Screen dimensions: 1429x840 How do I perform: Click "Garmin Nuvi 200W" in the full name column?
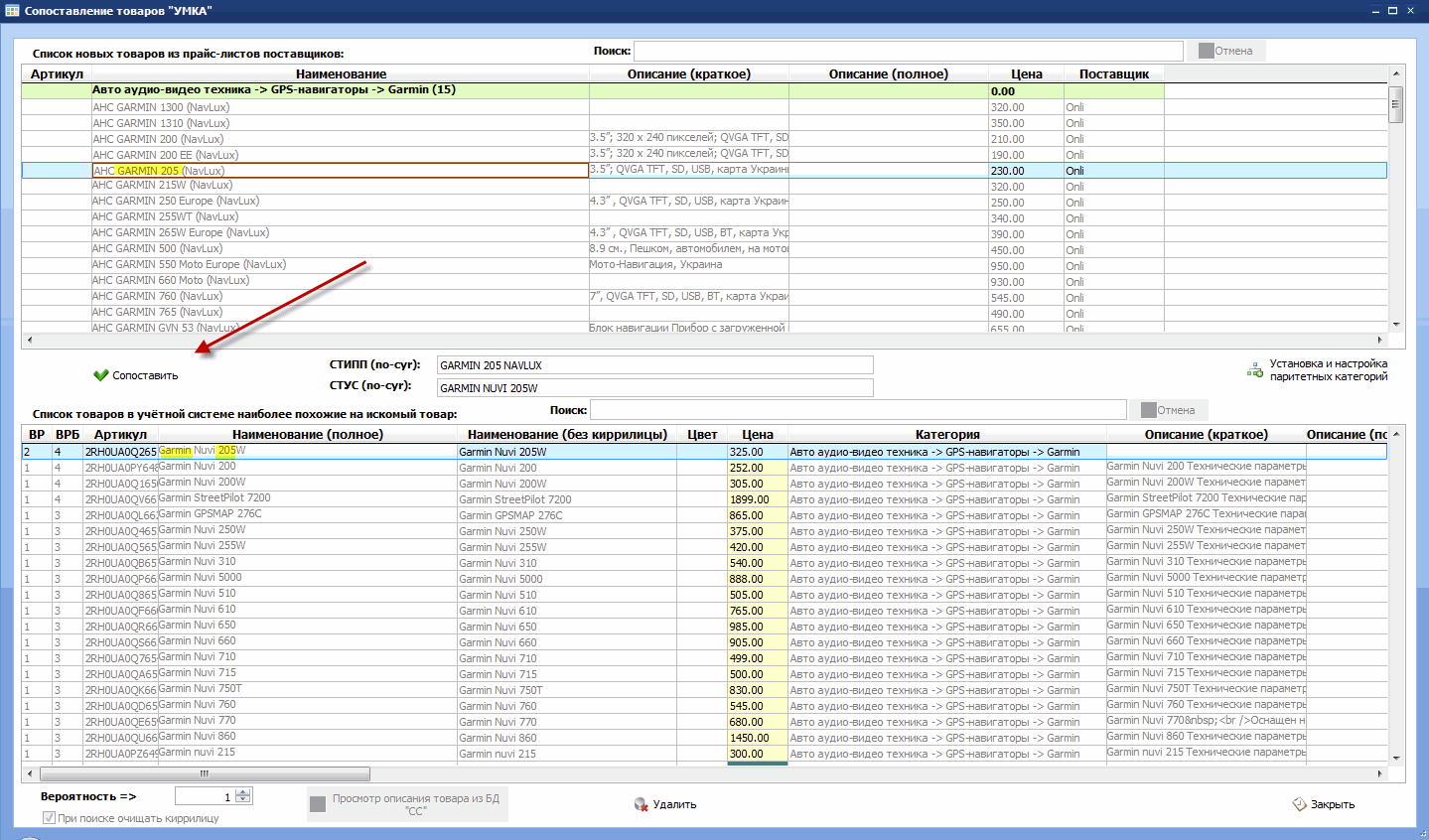click(x=308, y=483)
